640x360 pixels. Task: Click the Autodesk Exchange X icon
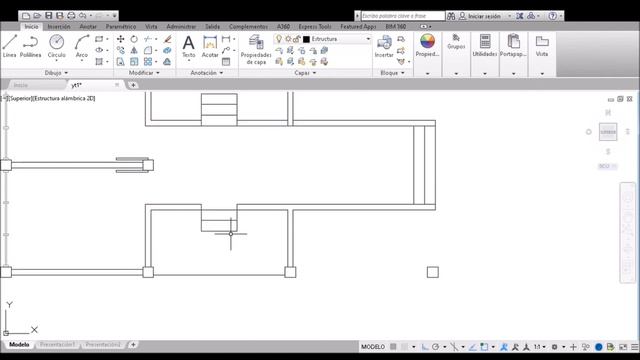coord(520,16)
